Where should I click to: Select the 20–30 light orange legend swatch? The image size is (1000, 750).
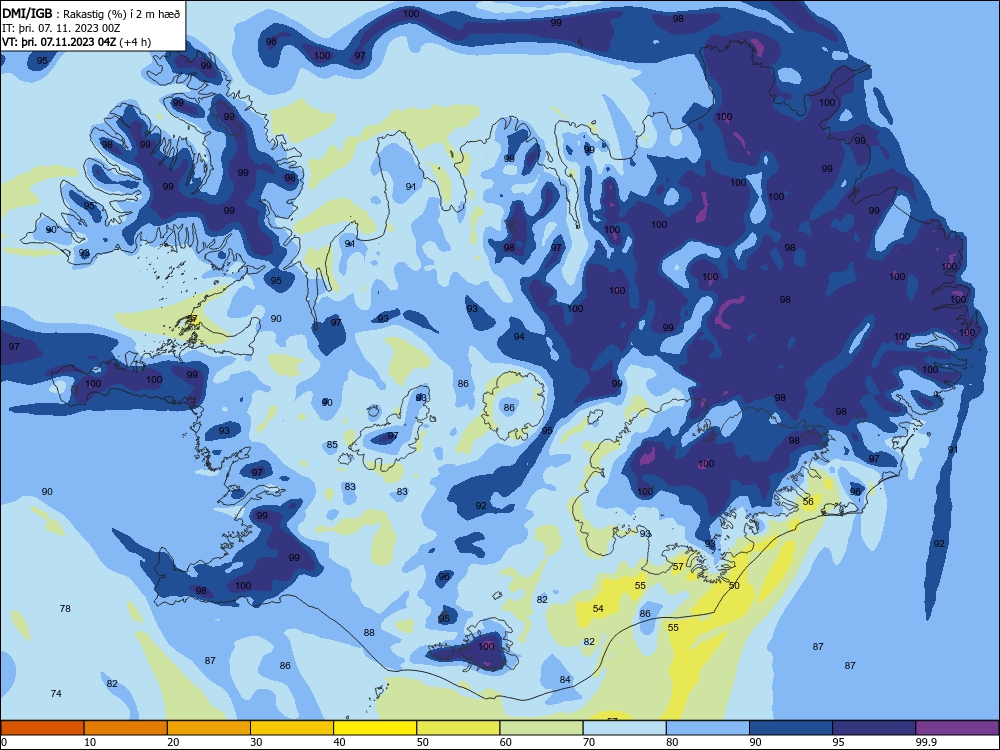tap(209, 728)
